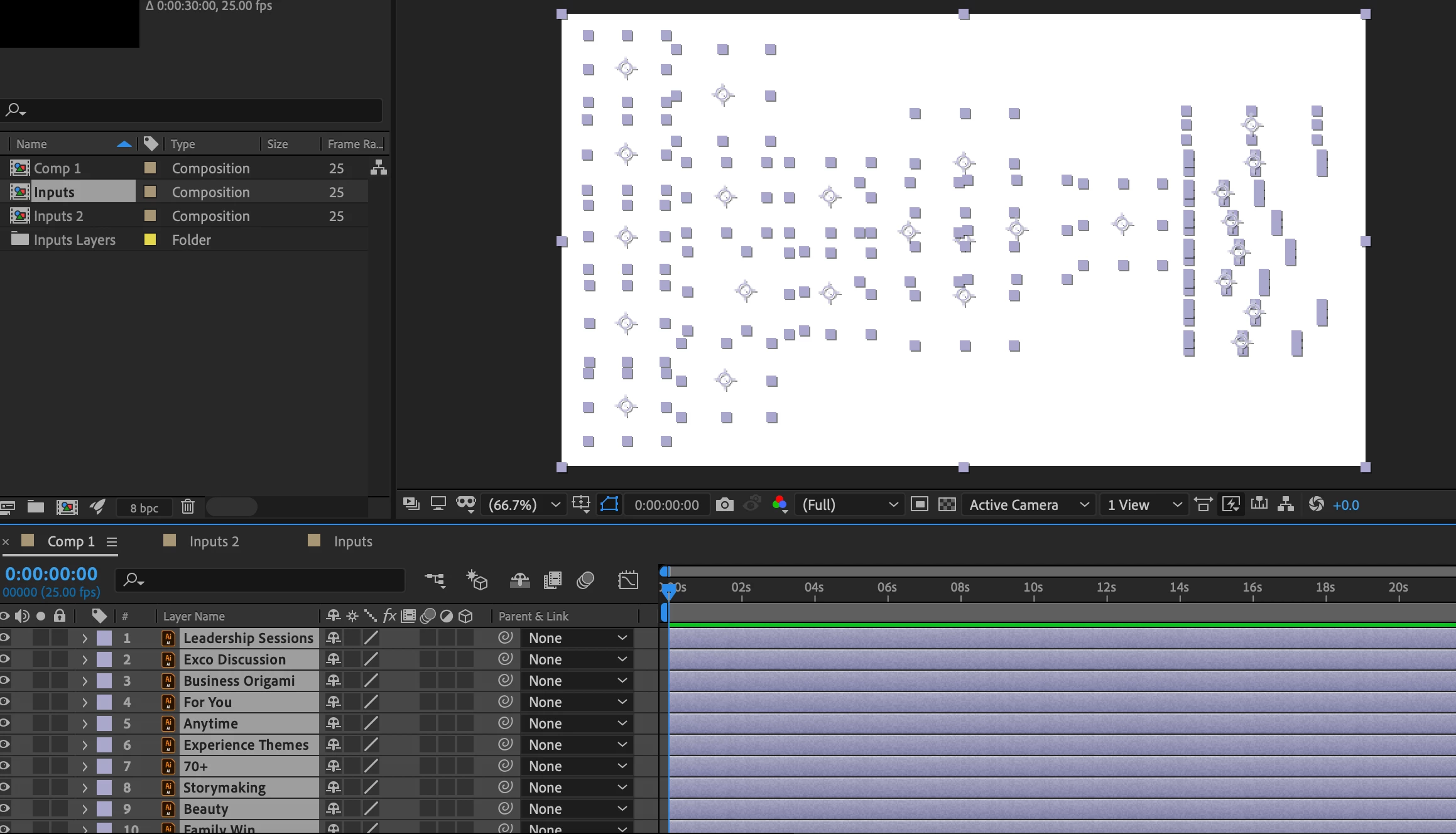
Task: Take a snapshot with the camera icon
Action: coord(724,504)
